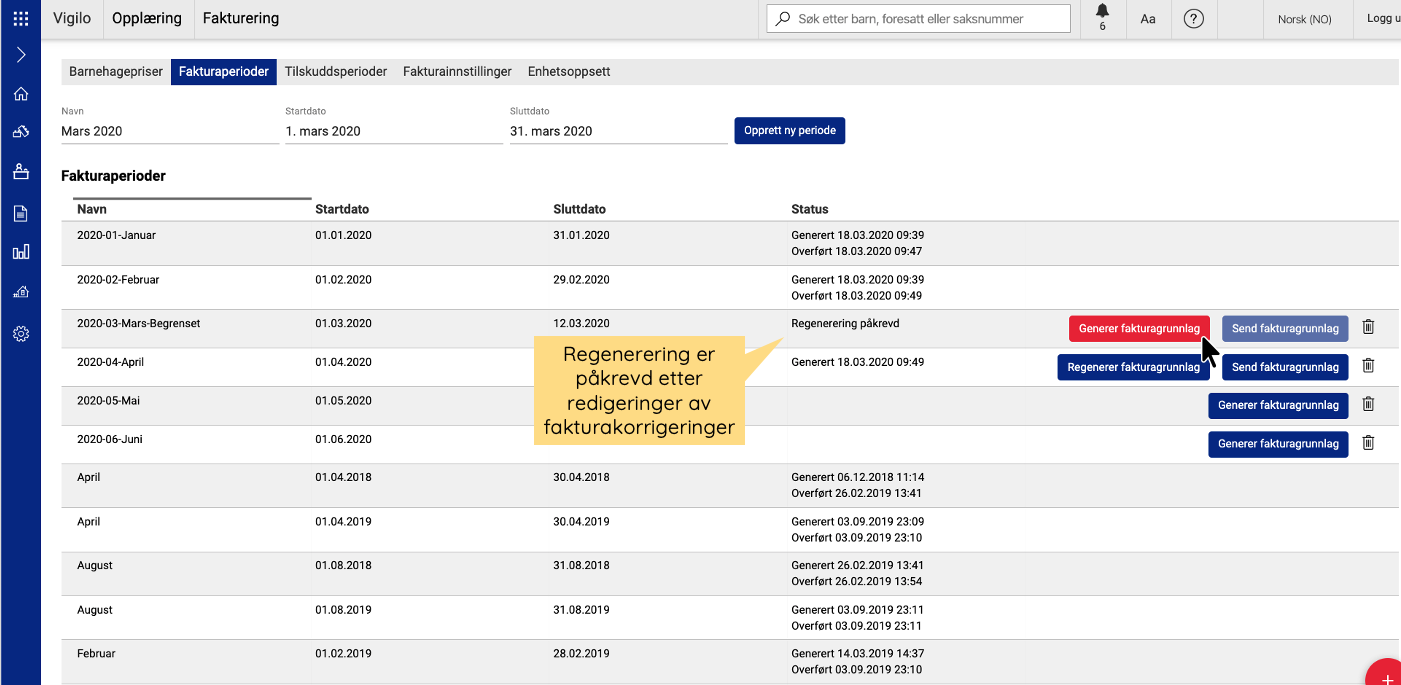Click the Opprett ny periode button

(x=789, y=131)
